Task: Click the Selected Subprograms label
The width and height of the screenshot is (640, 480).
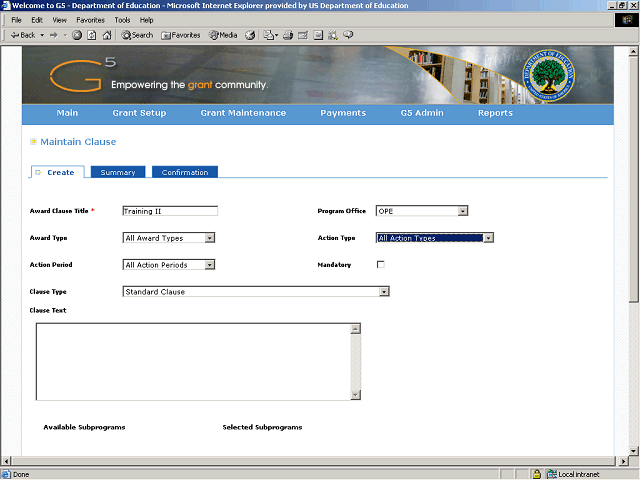Action: click(262, 427)
